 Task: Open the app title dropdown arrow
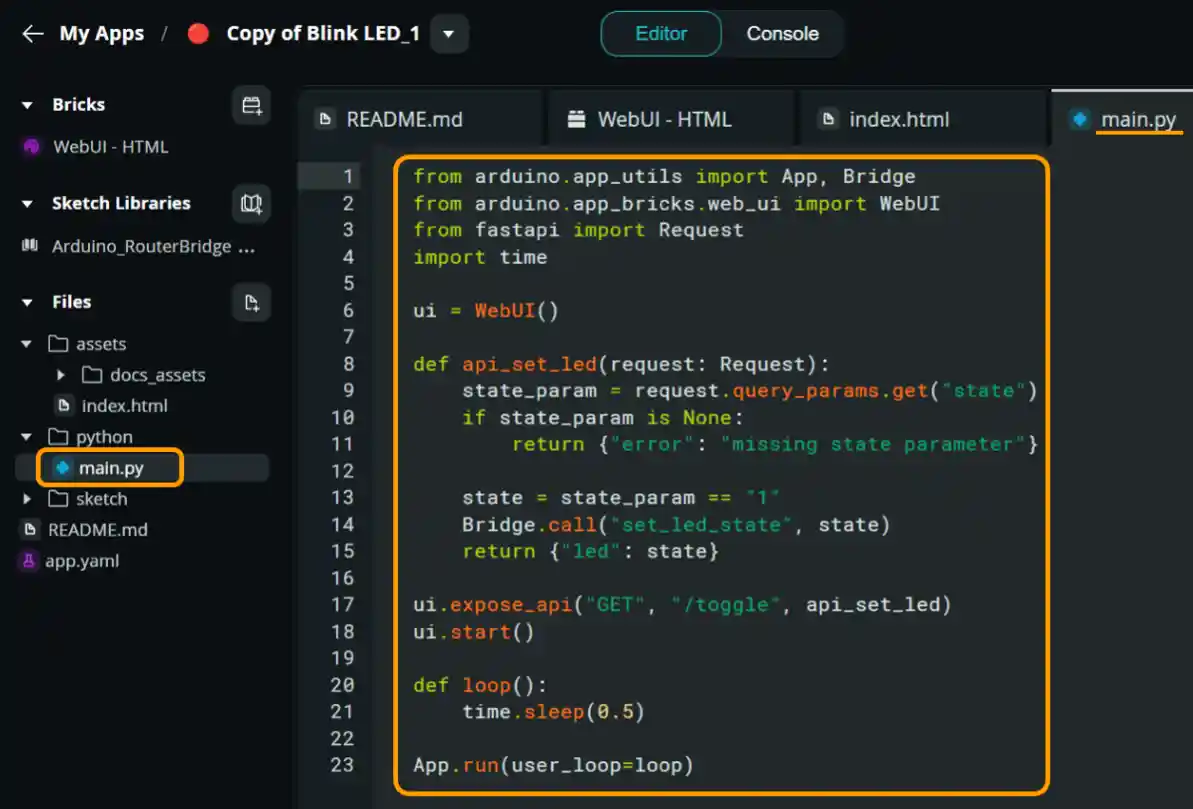coord(448,33)
